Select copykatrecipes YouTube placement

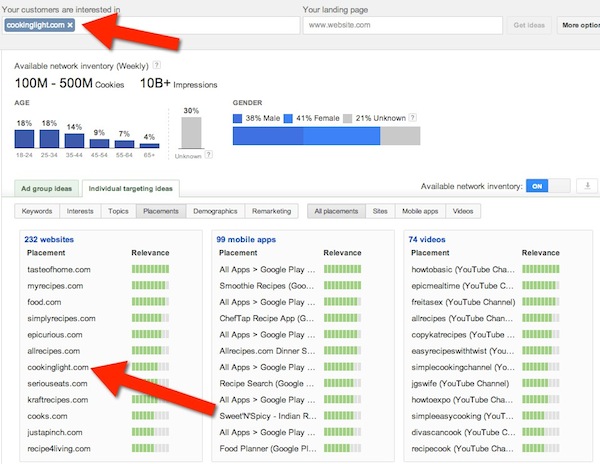[x=463, y=335]
